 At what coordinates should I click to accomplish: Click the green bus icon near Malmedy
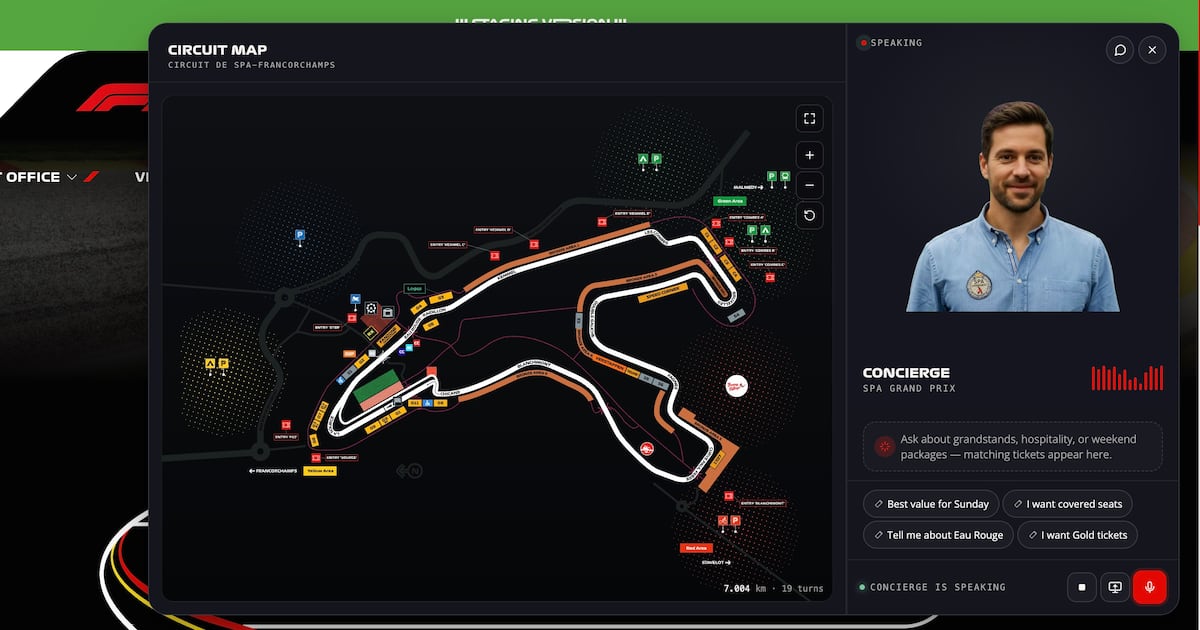[785, 176]
